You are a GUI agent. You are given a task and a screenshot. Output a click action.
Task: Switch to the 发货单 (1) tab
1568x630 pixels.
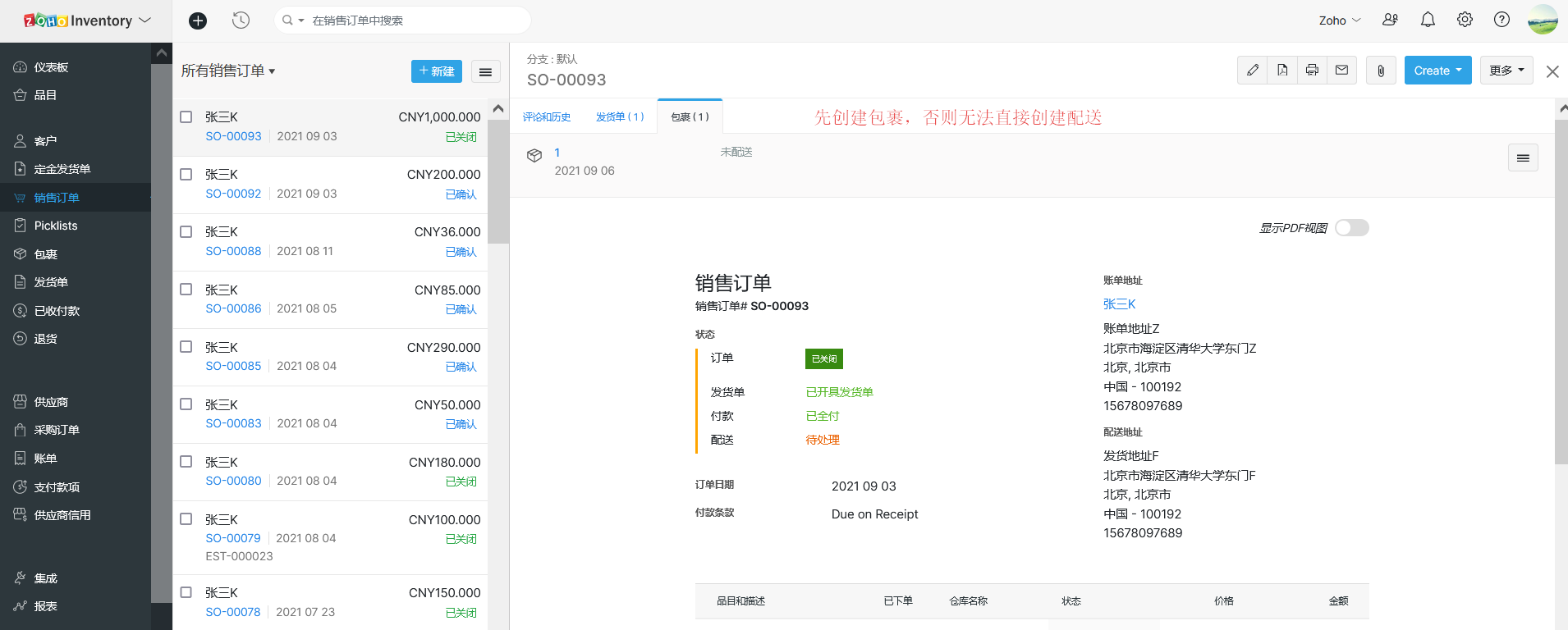(x=620, y=117)
